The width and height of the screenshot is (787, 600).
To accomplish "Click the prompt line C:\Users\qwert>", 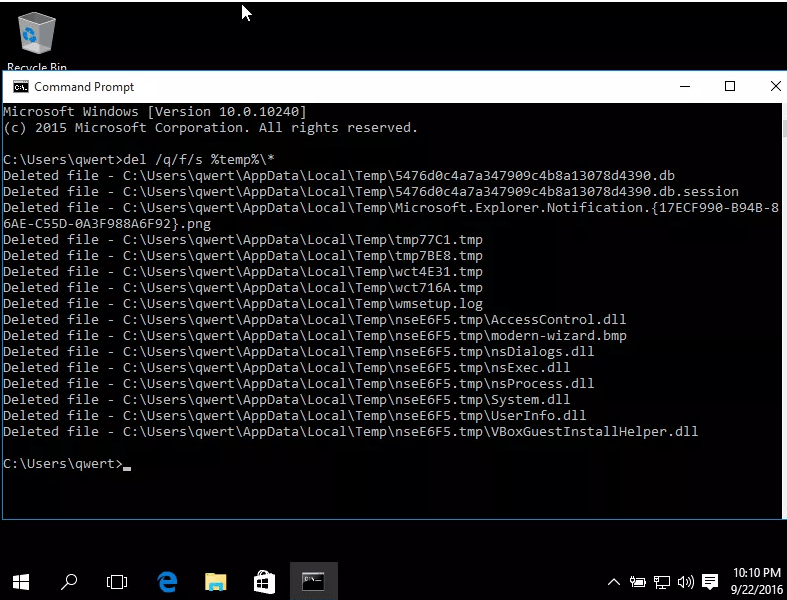I will (62, 464).
